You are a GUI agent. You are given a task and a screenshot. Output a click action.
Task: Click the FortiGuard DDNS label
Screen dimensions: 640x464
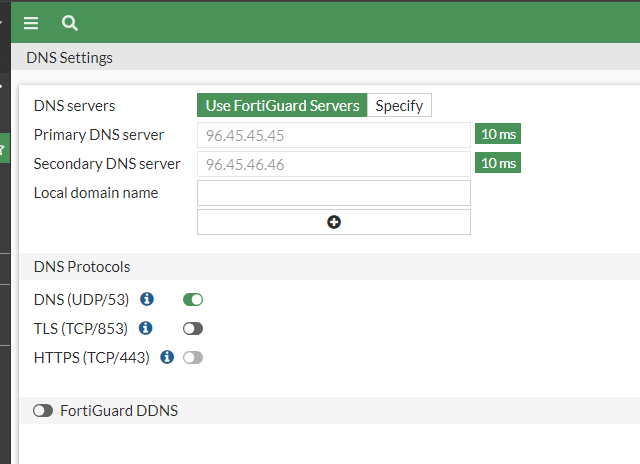click(x=119, y=410)
